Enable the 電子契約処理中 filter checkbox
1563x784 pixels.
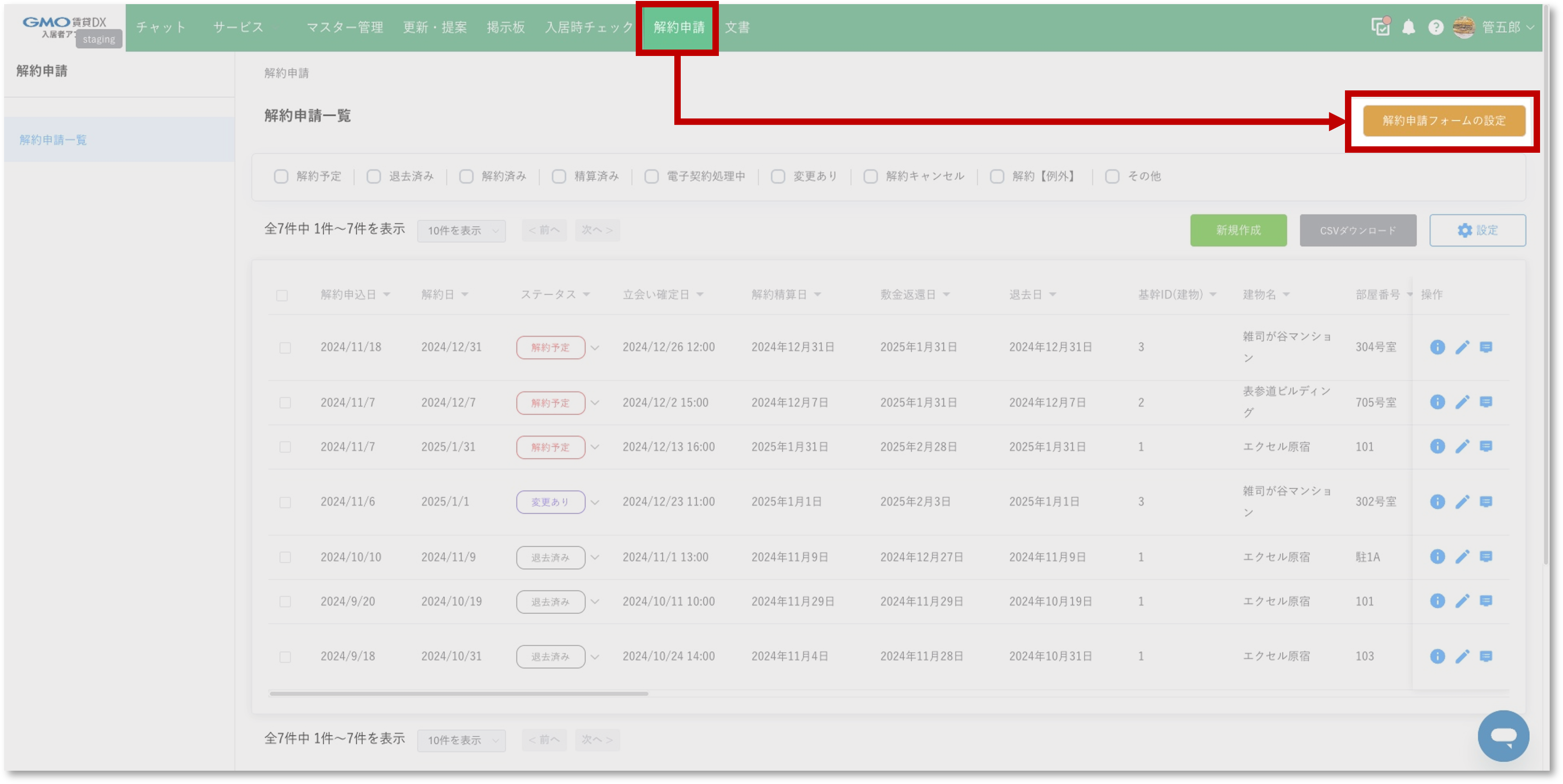tap(652, 177)
